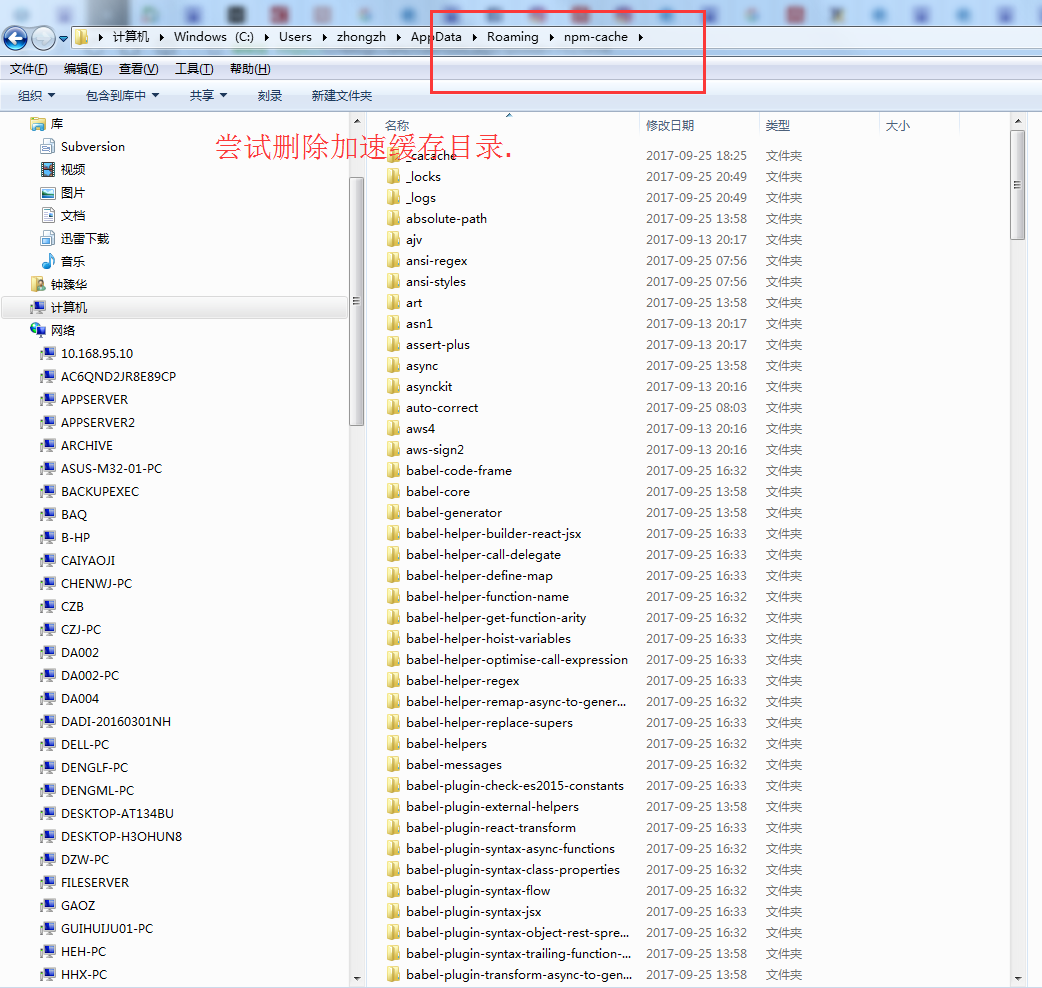Open the 组织 dropdown in the toolbar
The image size is (1042, 988).
tap(37, 96)
